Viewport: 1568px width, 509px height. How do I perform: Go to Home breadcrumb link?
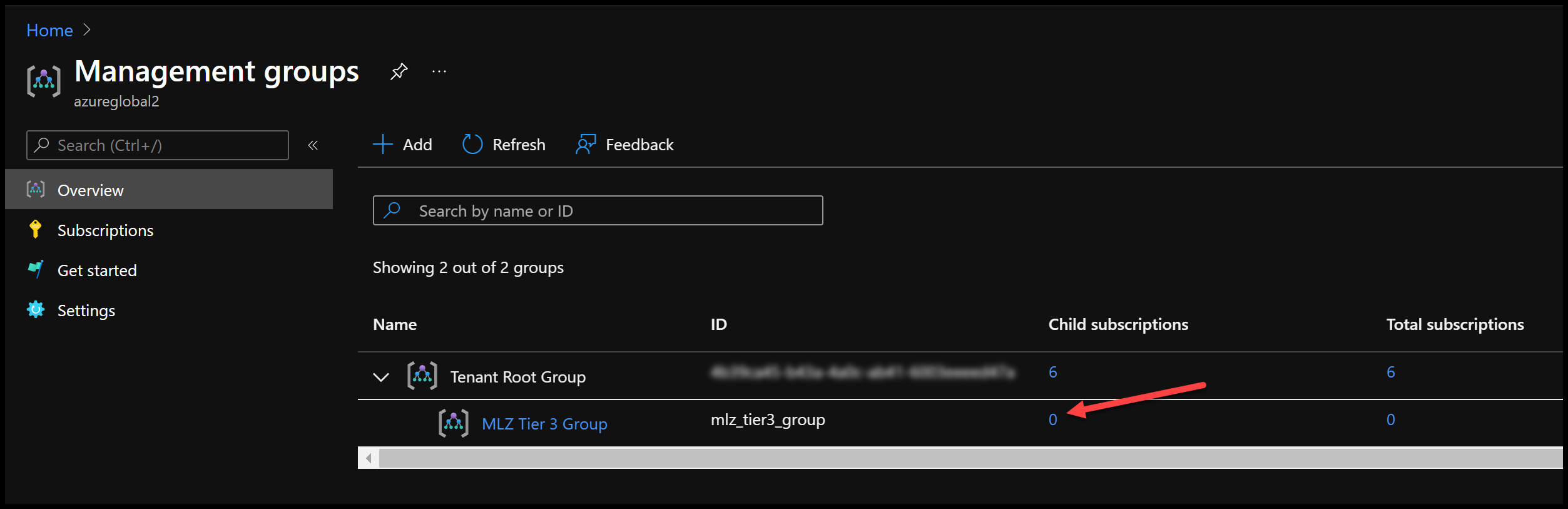click(x=49, y=30)
